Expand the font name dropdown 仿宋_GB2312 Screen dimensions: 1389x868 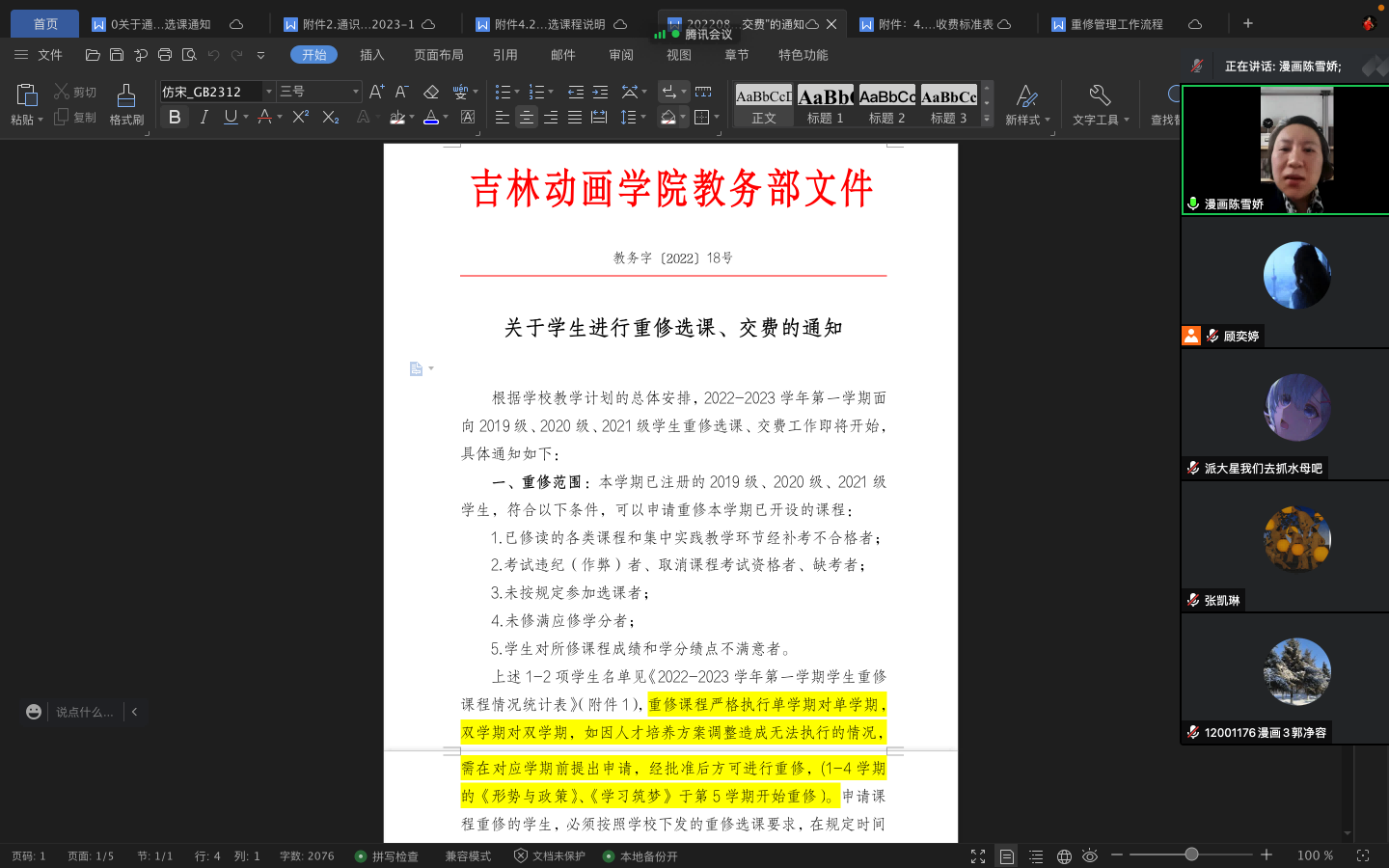click(x=268, y=92)
